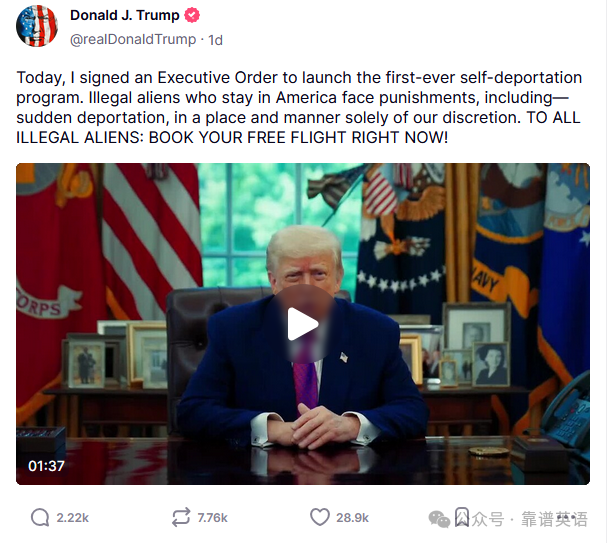Like the post with the heart icon

click(x=320, y=517)
